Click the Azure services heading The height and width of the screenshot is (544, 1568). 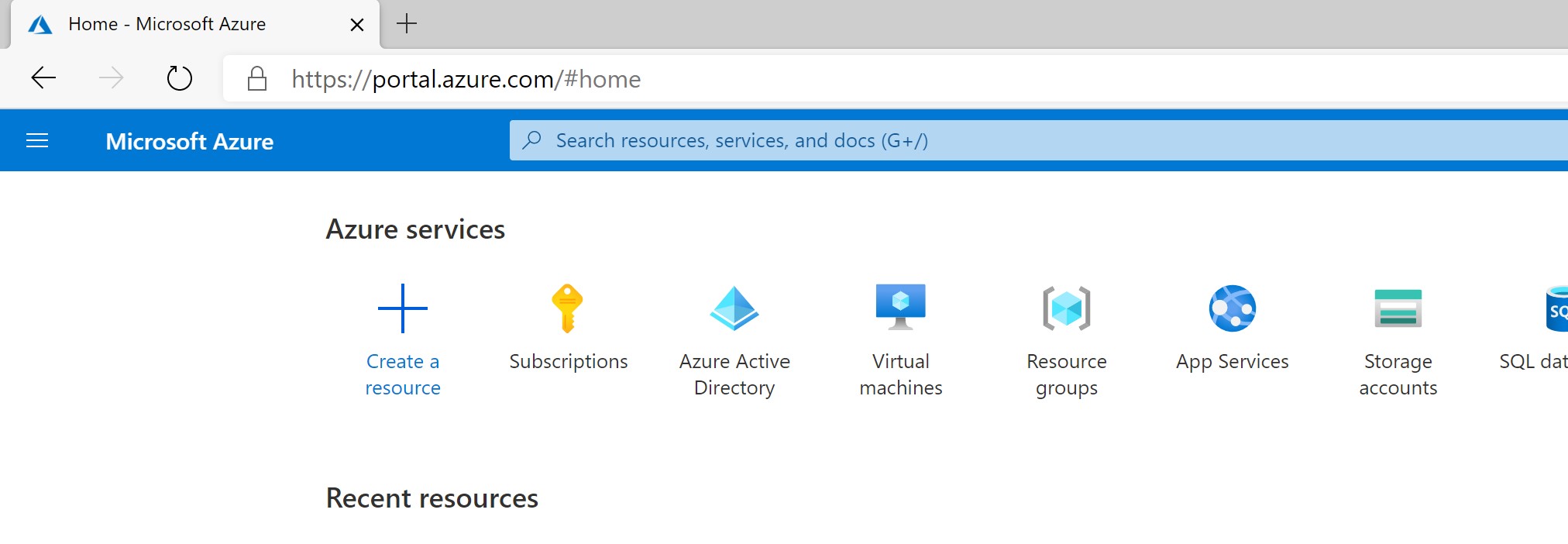pyautogui.click(x=415, y=229)
